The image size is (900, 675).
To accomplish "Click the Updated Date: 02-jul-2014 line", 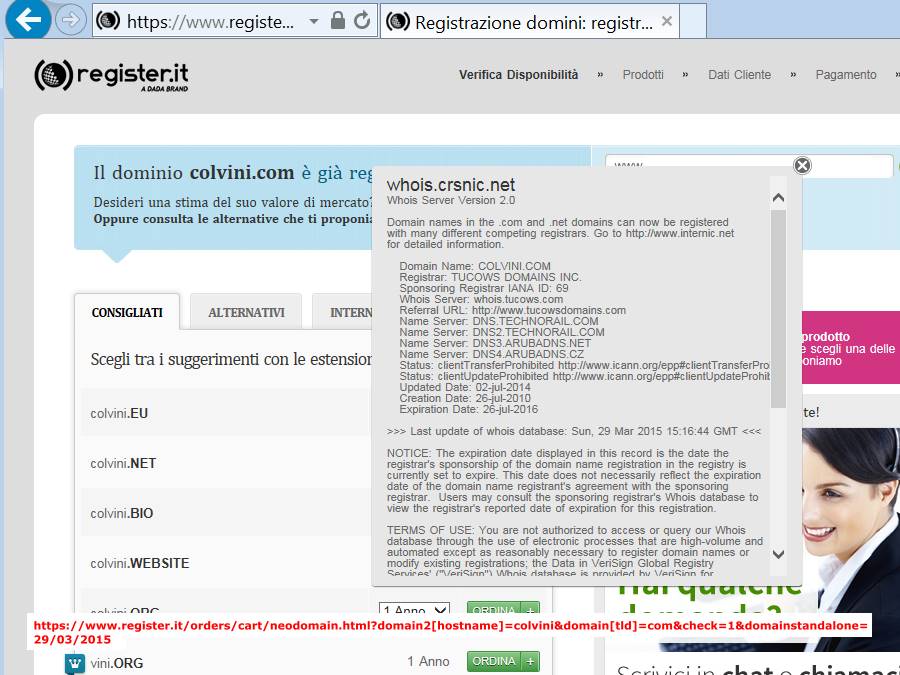I will [465, 387].
